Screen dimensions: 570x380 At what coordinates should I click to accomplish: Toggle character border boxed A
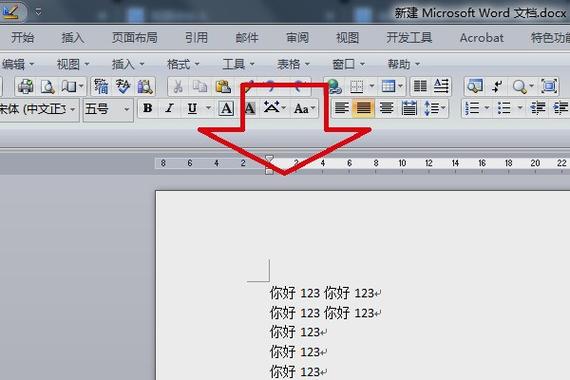226,108
